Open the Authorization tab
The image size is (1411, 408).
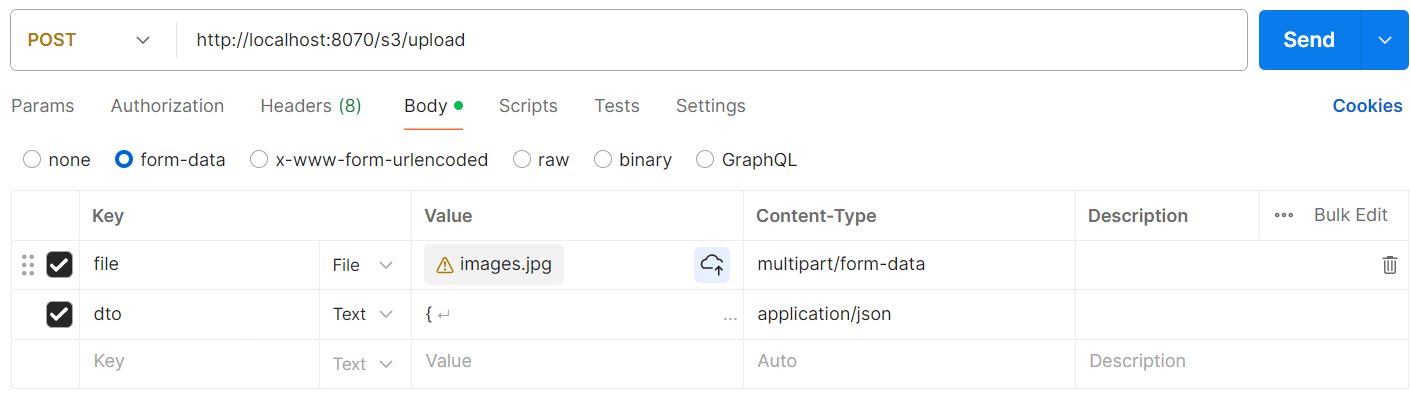tap(167, 106)
